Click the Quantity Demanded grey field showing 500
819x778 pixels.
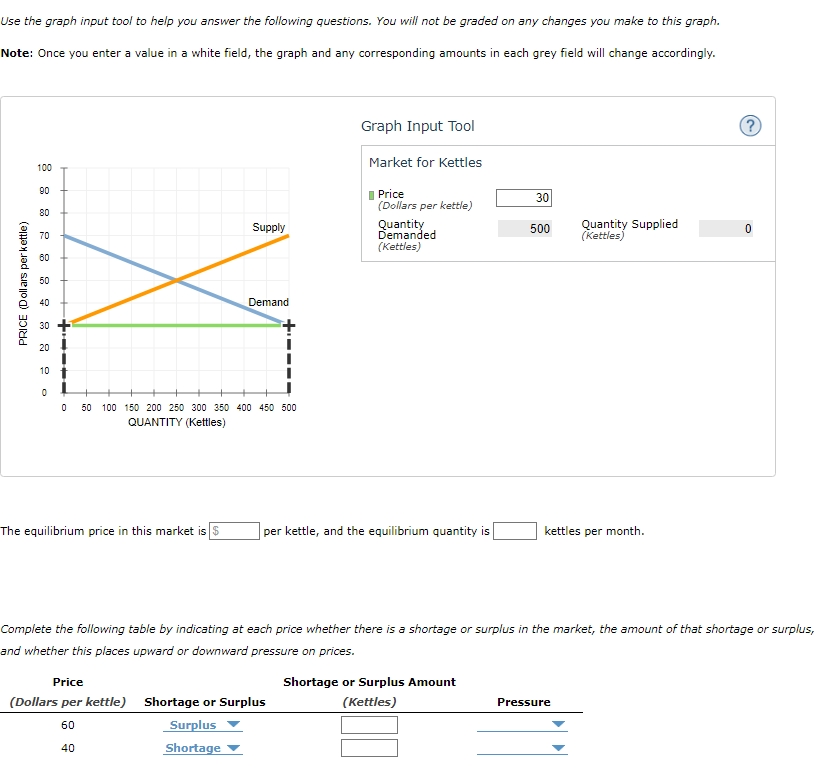tap(524, 228)
